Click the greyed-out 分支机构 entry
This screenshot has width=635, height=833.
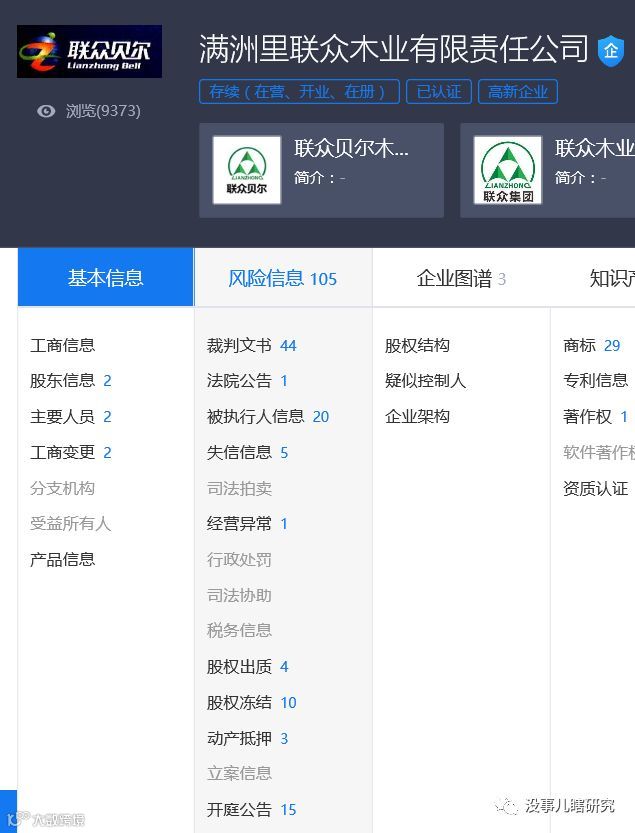point(63,488)
